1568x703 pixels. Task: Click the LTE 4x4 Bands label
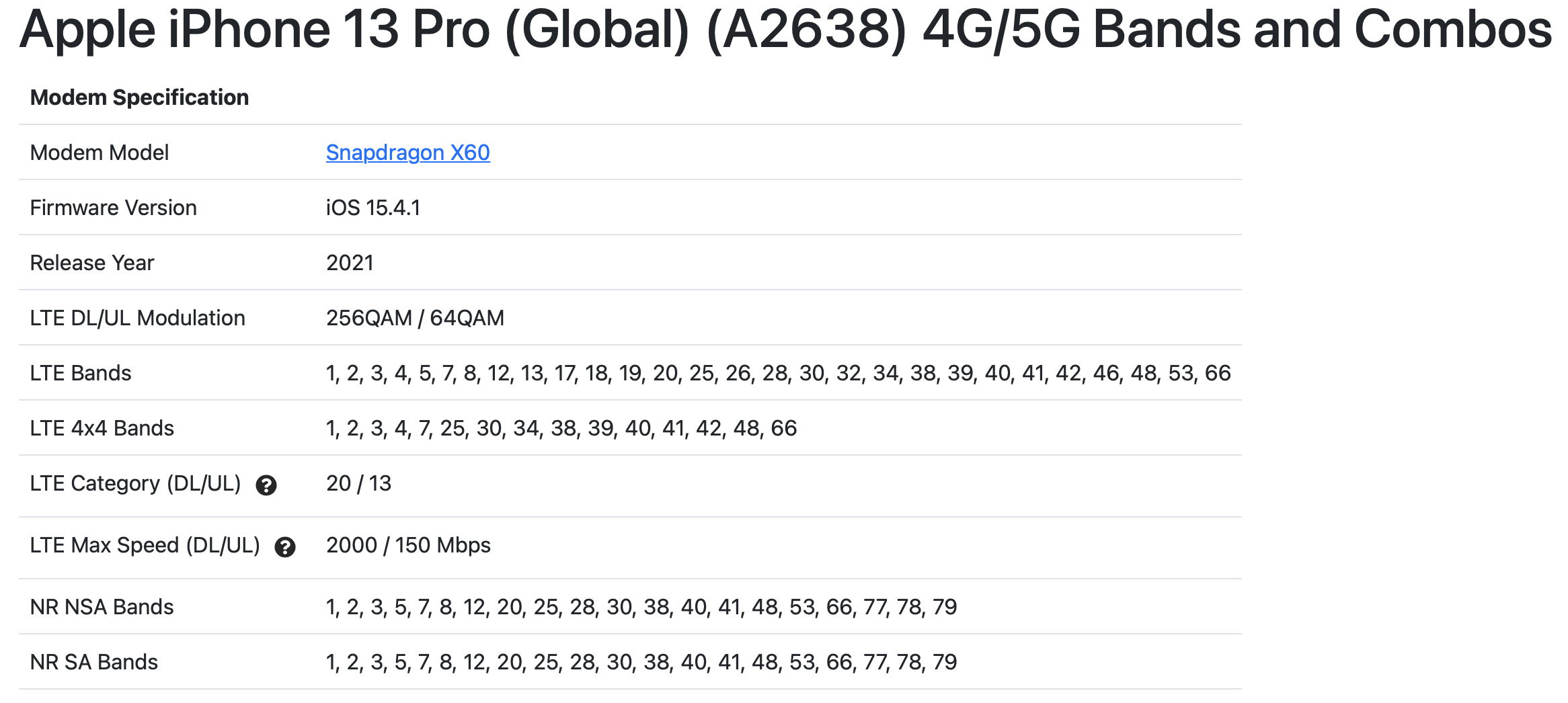pos(102,428)
